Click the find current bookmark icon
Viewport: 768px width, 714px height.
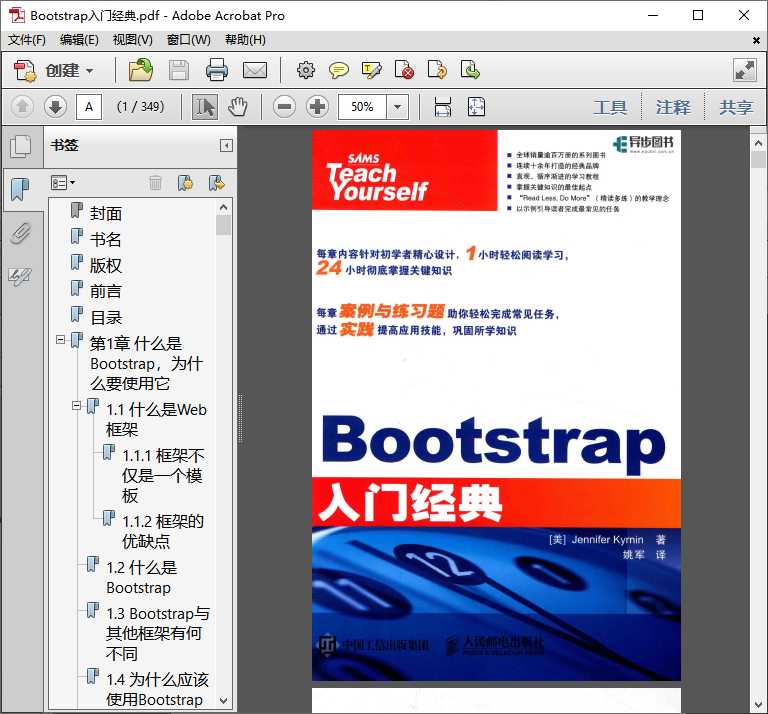(x=216, y=183)
